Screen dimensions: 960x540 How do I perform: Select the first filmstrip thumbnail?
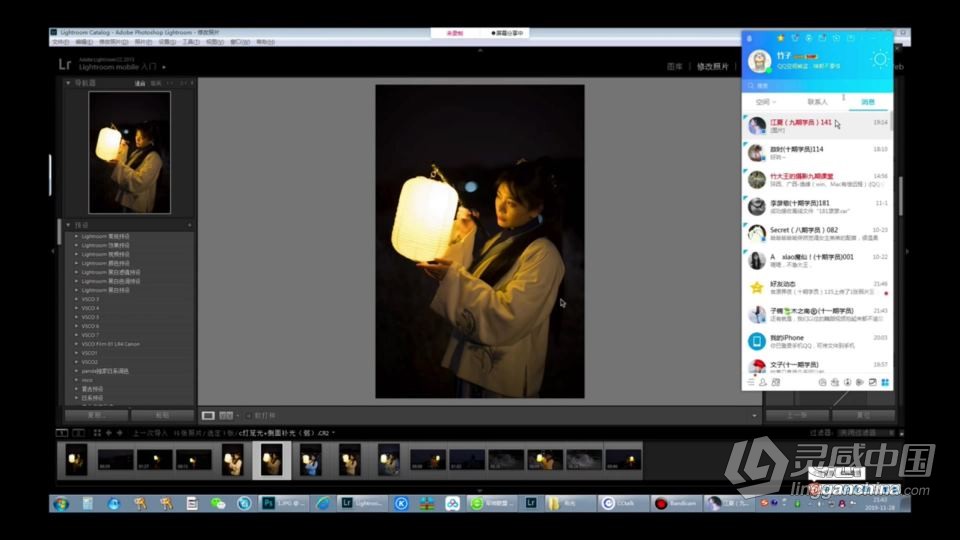click(x=76, y=459)
